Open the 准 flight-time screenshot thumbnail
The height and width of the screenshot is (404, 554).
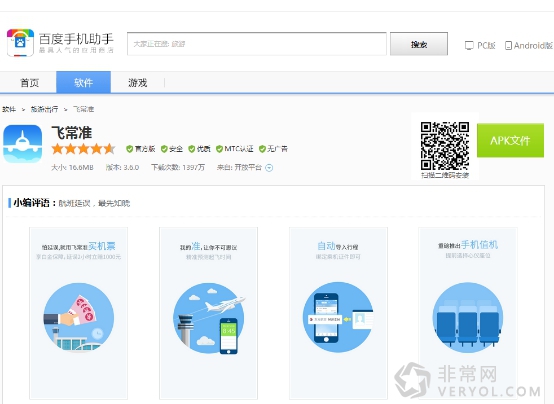coord(208,313)
